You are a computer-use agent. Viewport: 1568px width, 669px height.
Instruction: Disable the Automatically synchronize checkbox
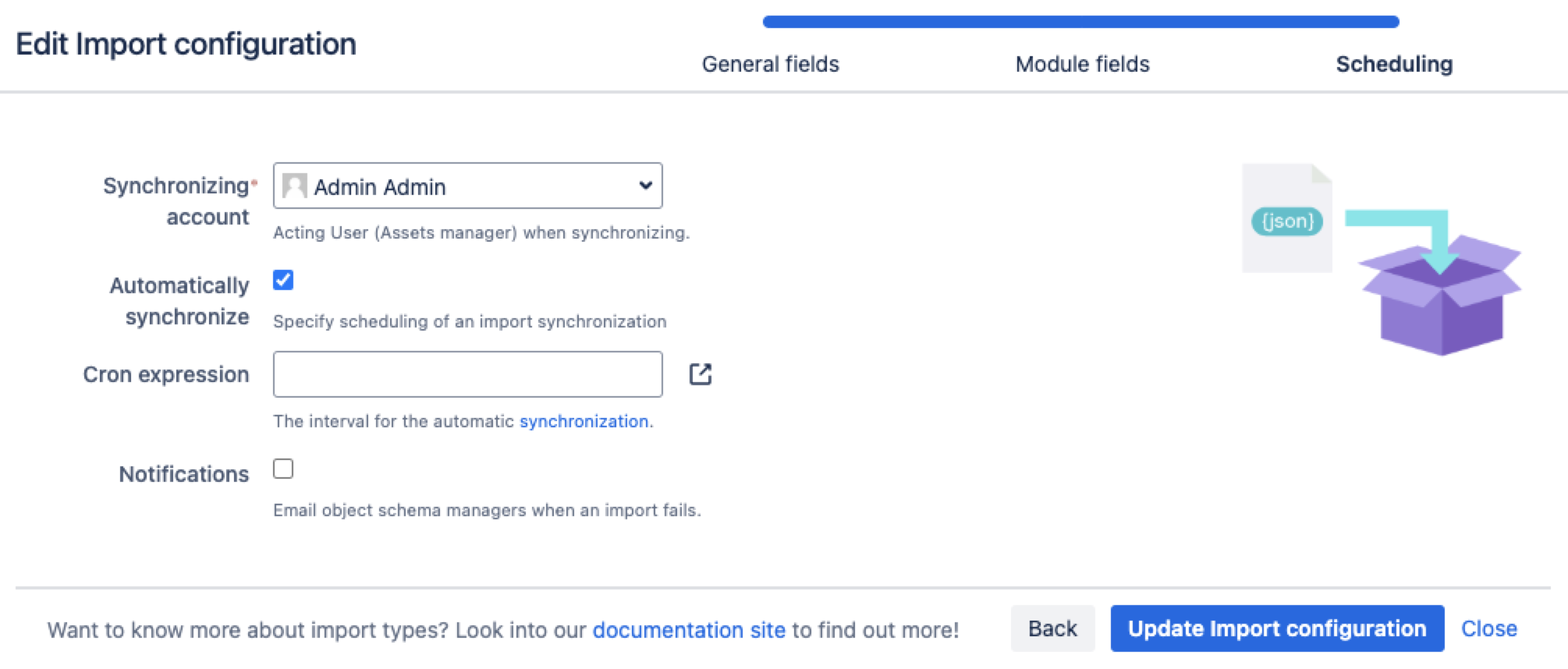pyautogui.click(x=283, y=280)
